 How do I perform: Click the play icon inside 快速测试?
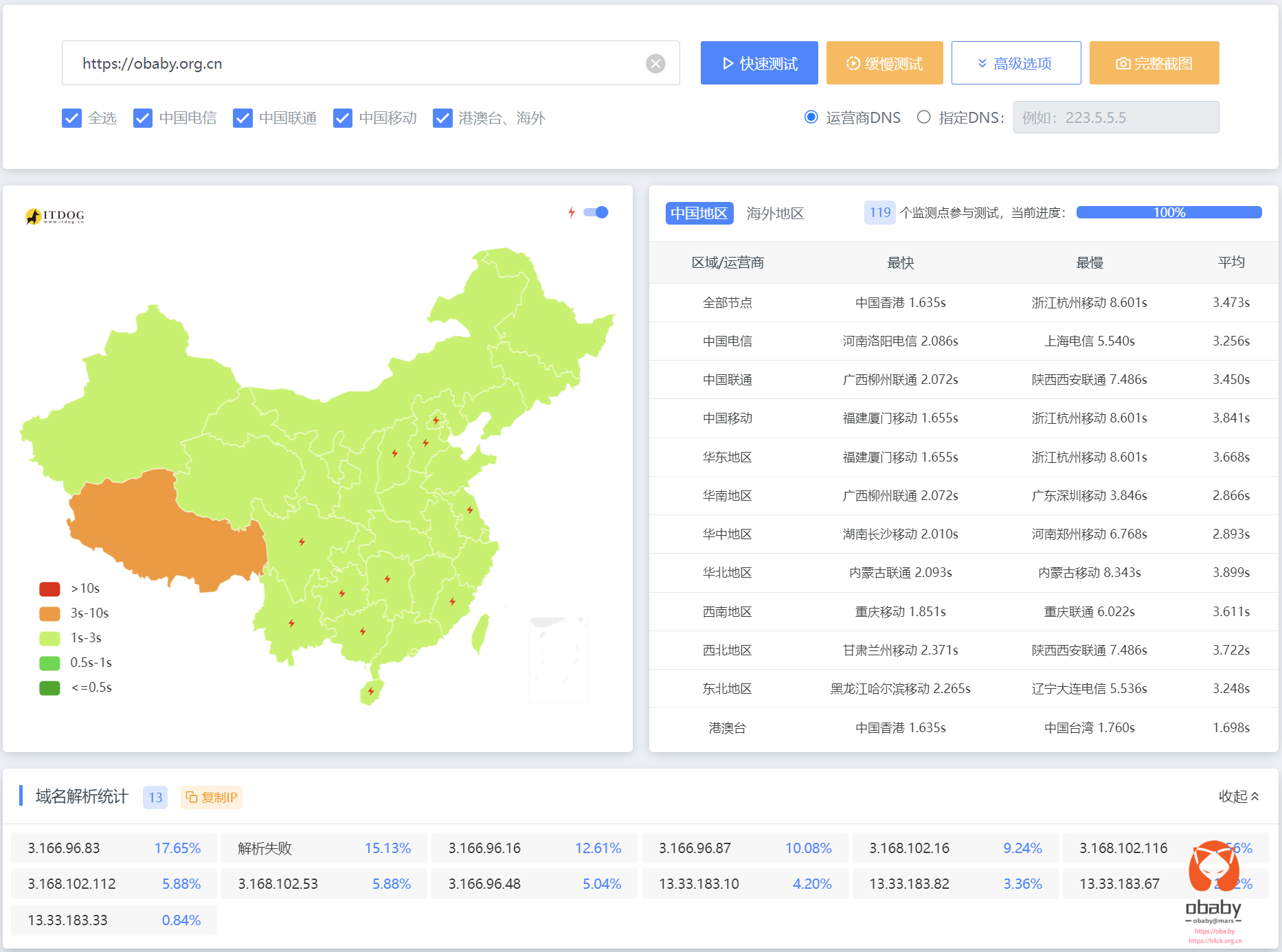click(727, 63)
